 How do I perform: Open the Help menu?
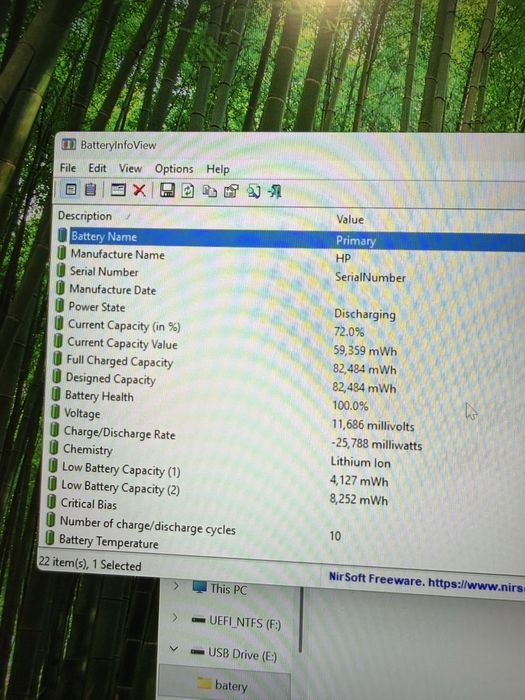click(217, 170)
